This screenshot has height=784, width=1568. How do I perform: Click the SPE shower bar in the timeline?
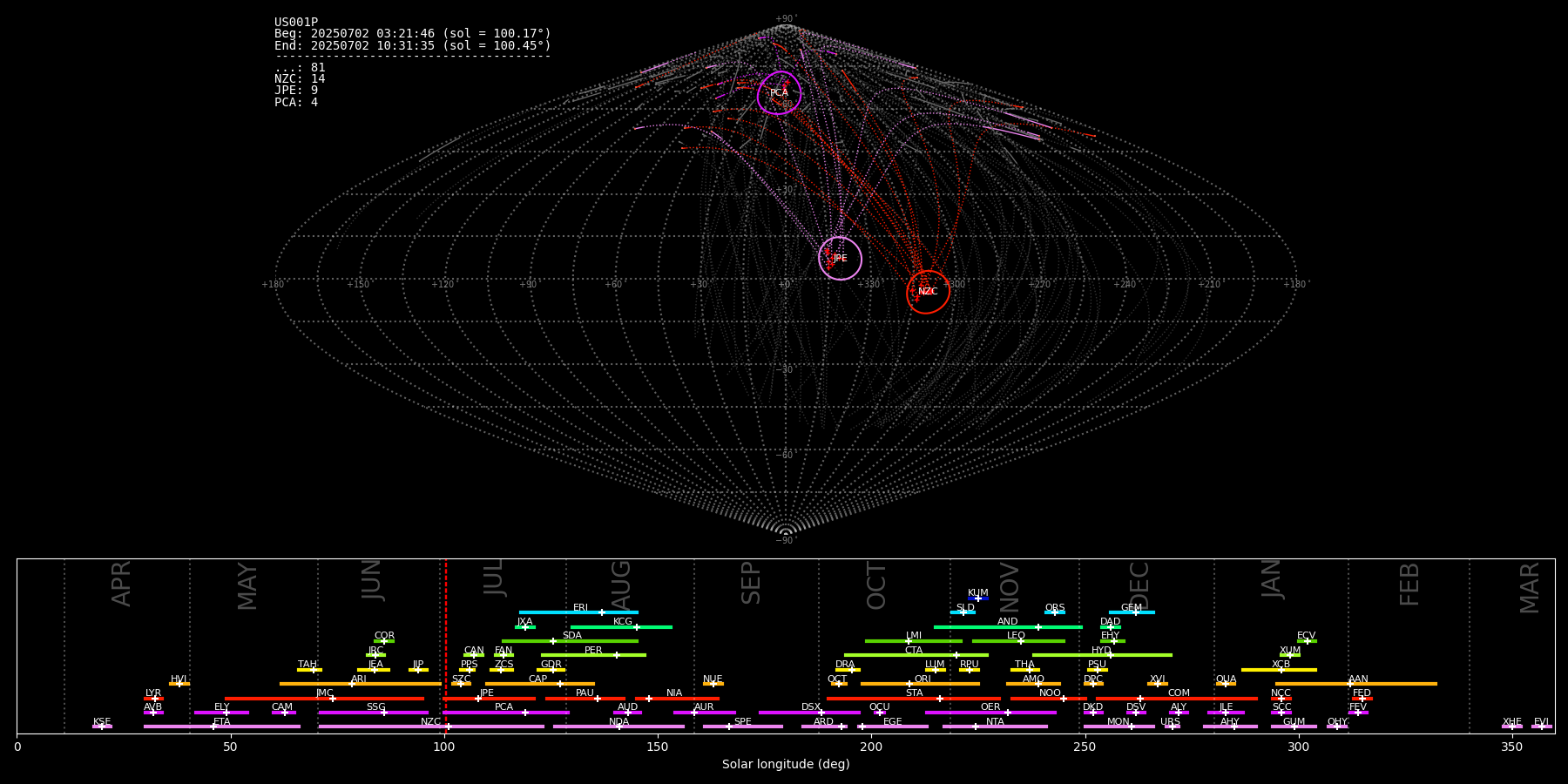pyautogui.click(x=742, y=727)
